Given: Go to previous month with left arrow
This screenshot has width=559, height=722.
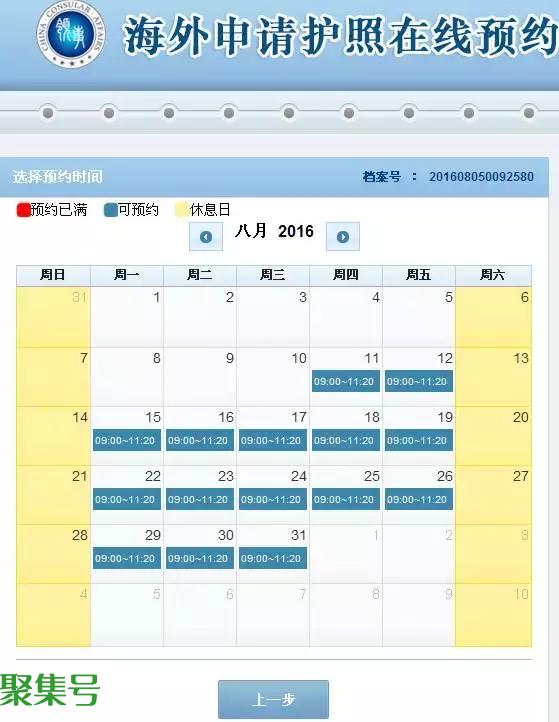Looking at the screenshot, I should [206, 237].
